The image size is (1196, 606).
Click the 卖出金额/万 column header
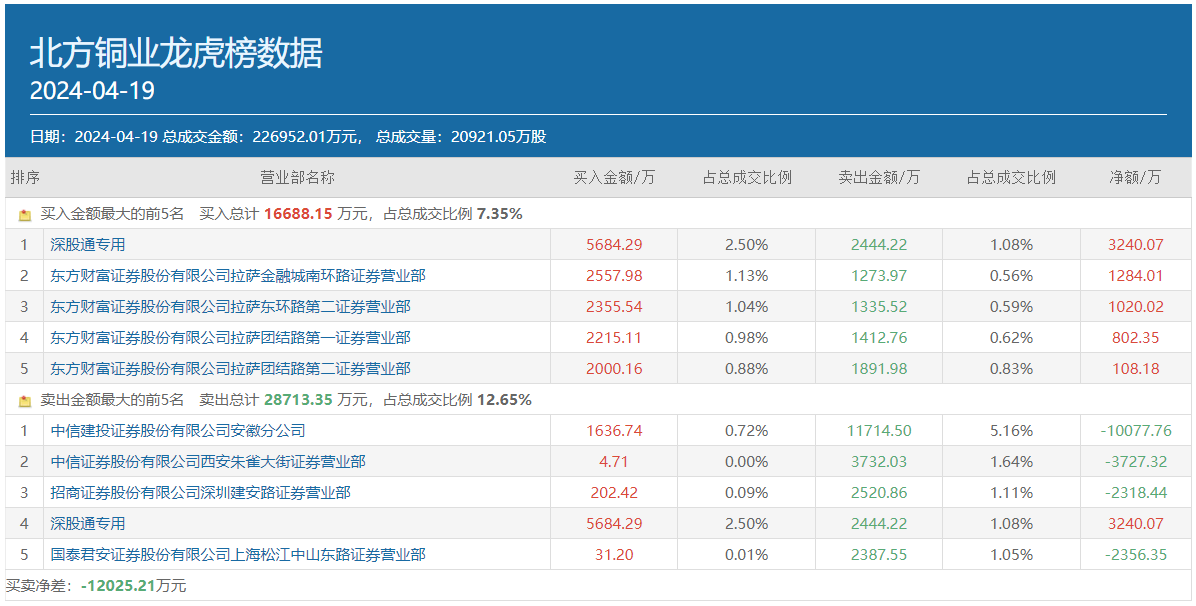[878, 177]
